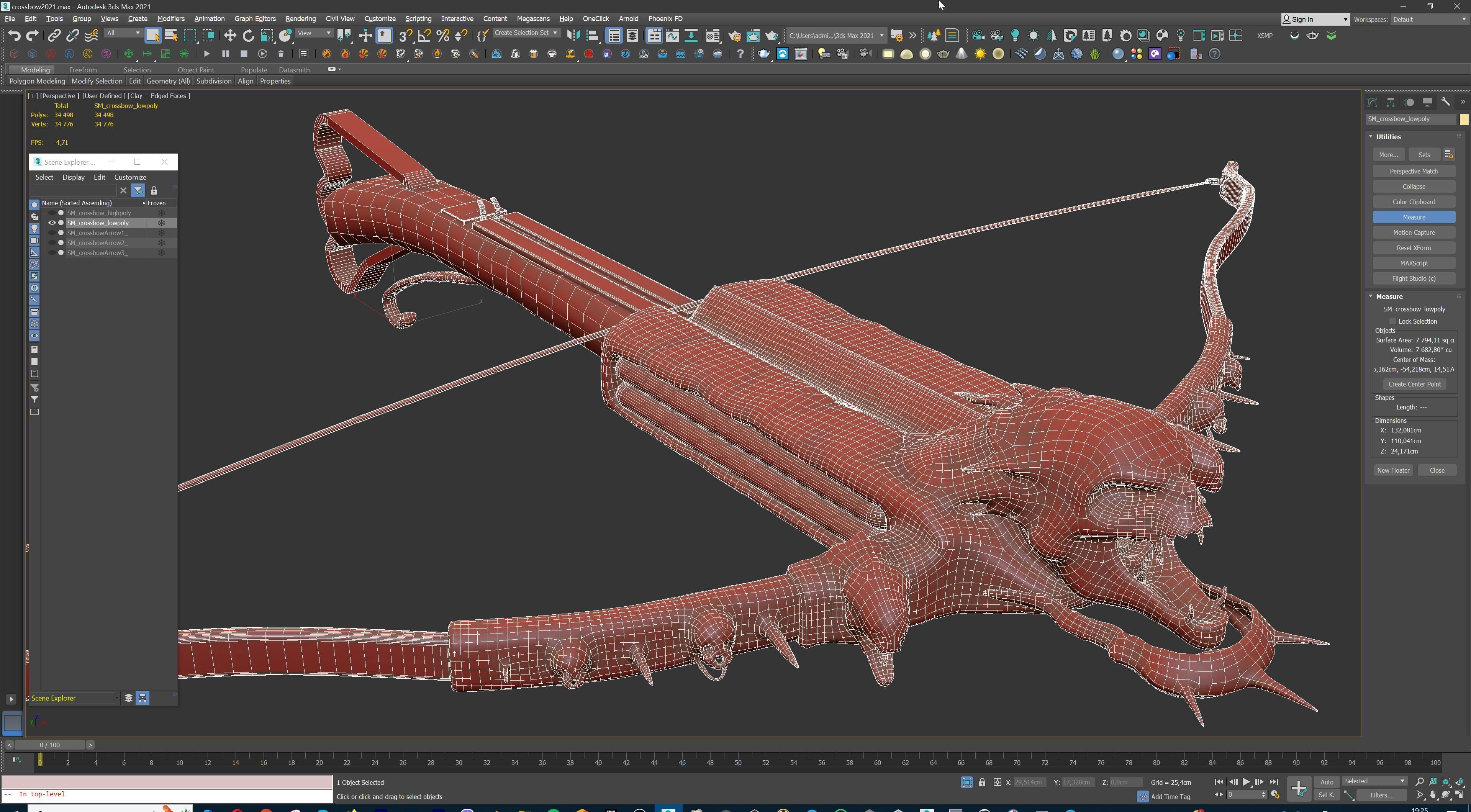Click the help question mark toolbar icon
Image resolution: width=1471 pixels, height=812 pixels.
(740, 54)
